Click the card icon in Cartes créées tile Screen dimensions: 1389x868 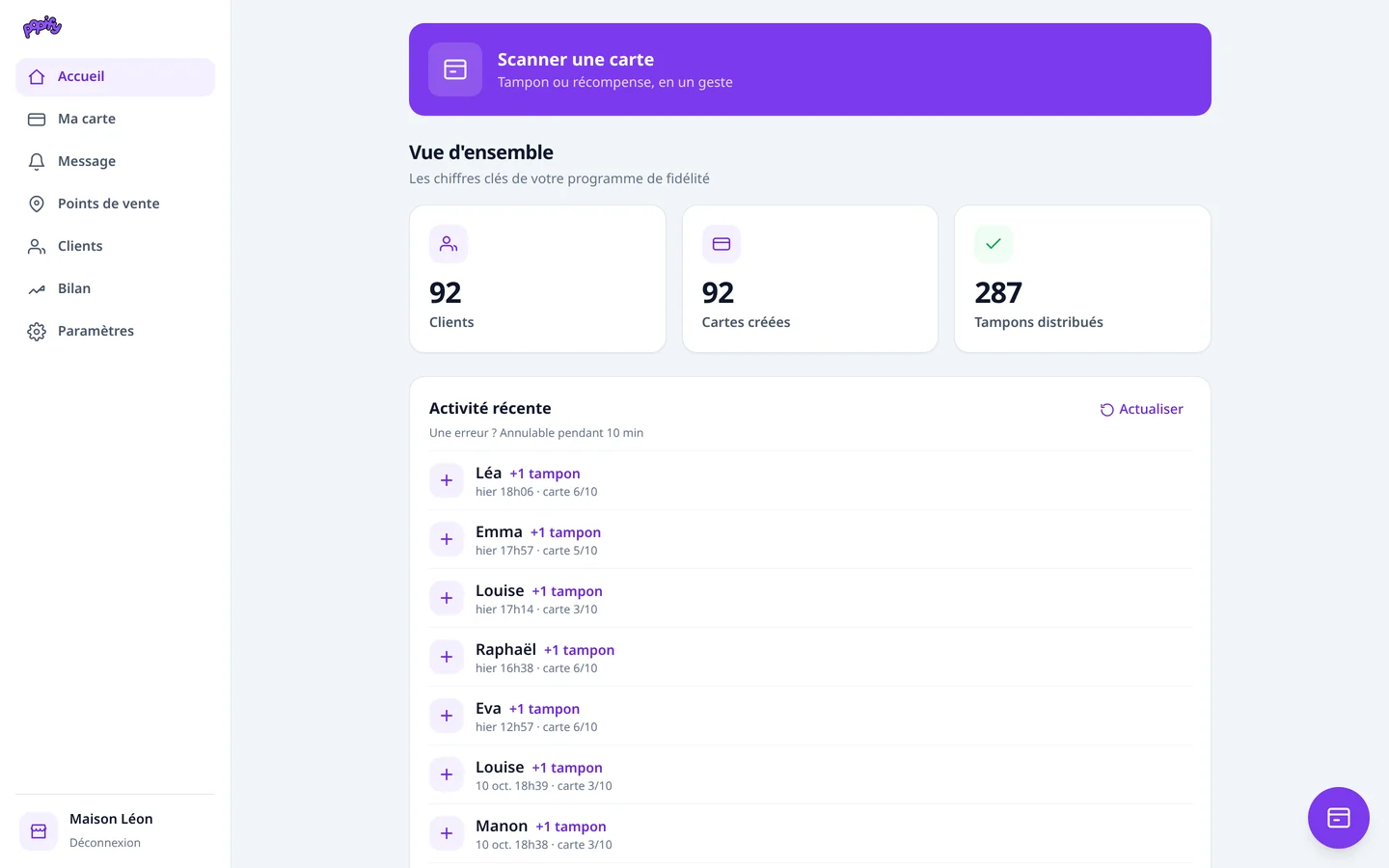pos(722,244)
